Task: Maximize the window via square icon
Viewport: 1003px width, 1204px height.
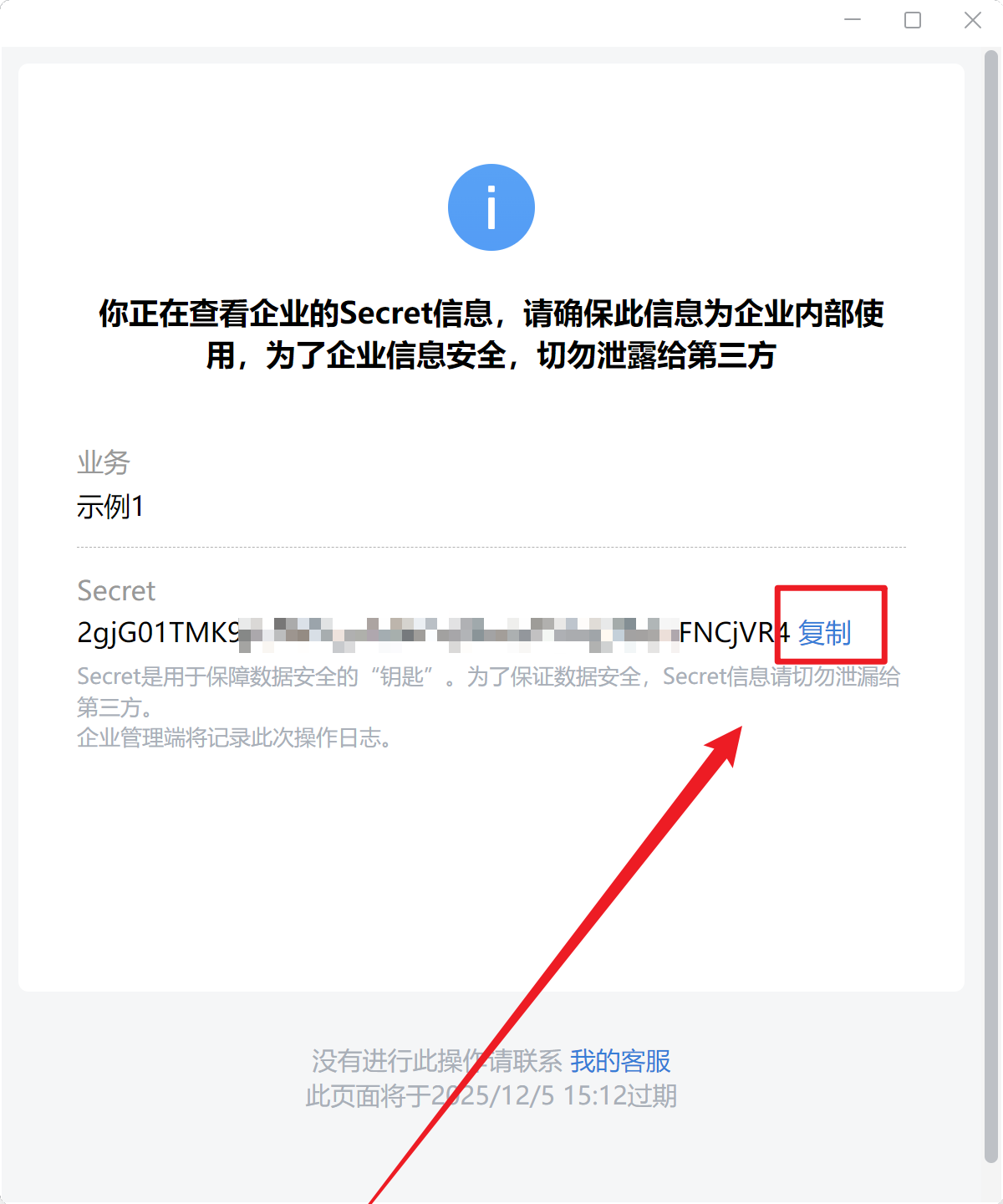Action: pos(913,19)
